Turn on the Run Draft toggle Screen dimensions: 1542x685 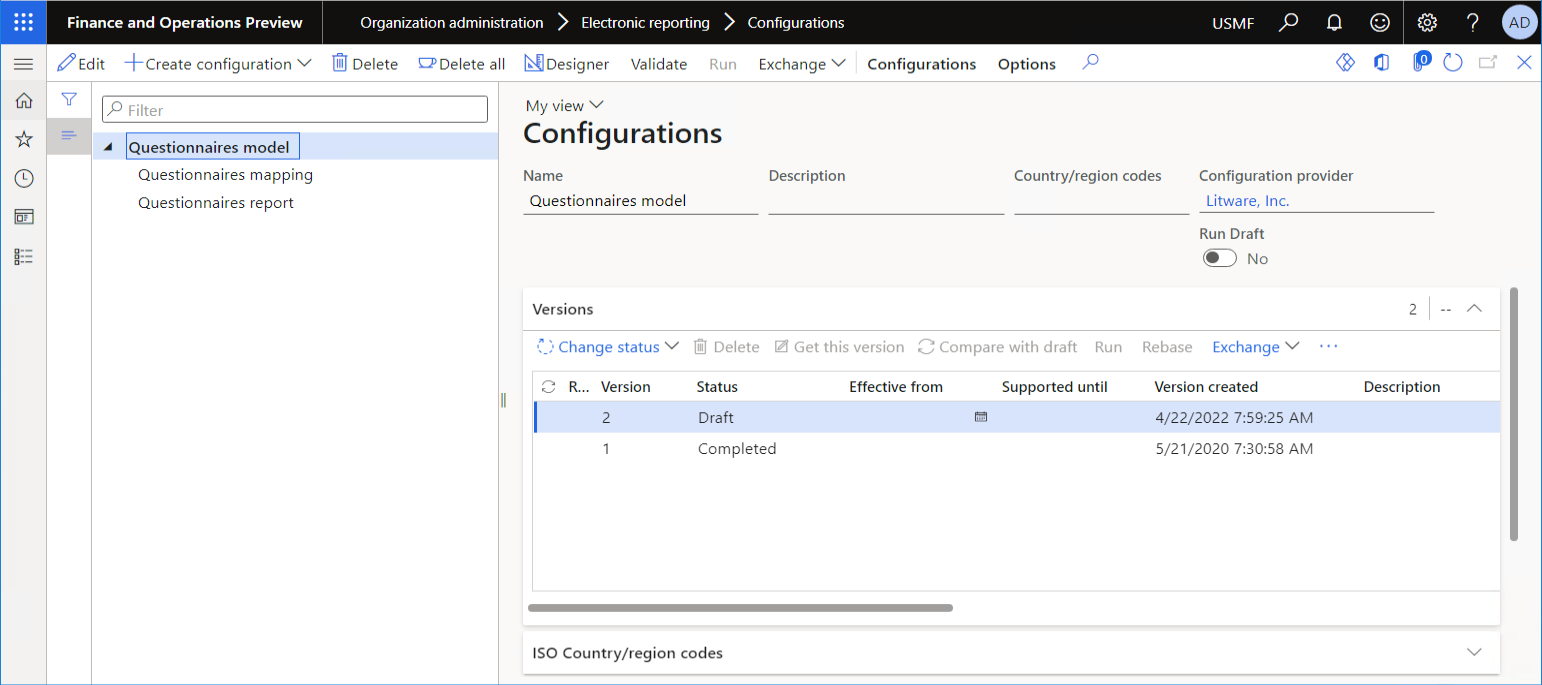[1219, 257]
